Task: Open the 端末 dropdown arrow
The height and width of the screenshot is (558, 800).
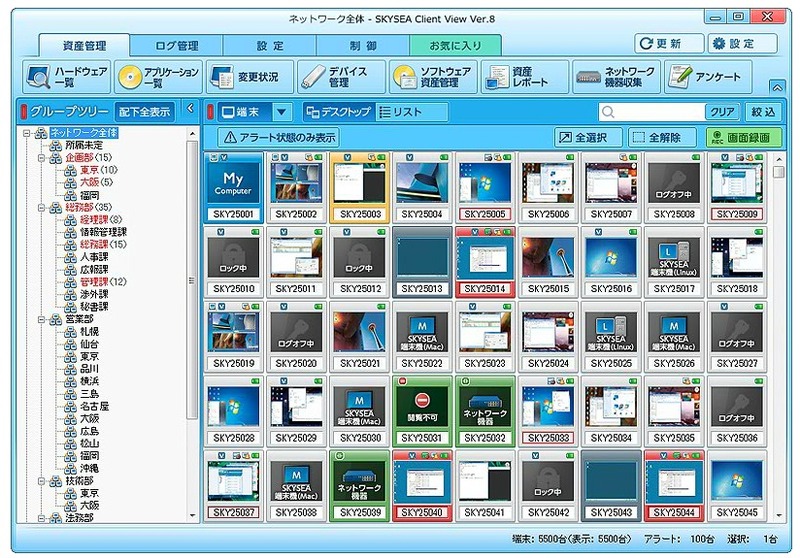Action: (x=282, y=112)
